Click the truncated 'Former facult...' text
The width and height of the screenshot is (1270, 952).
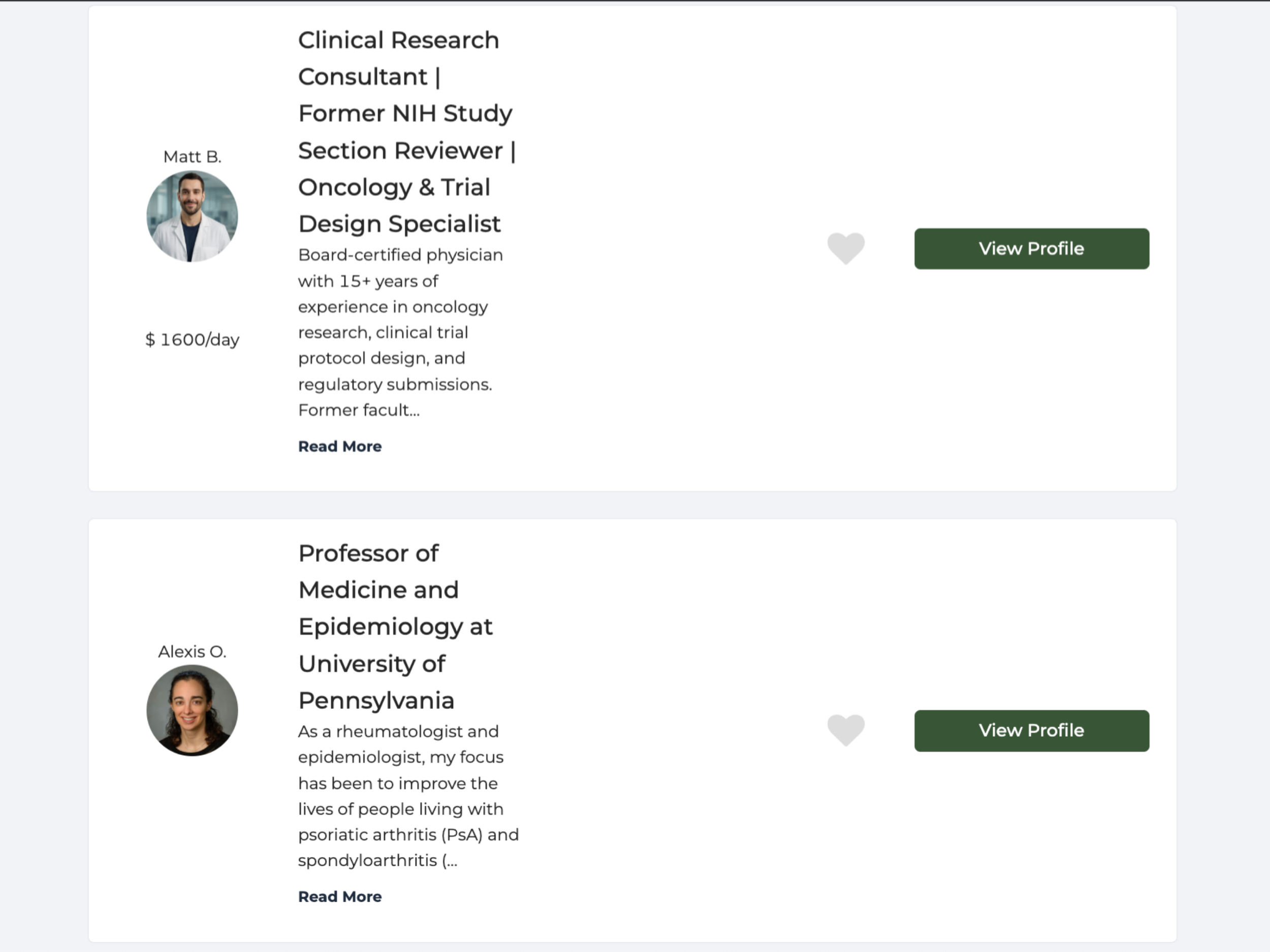[359, 410]
